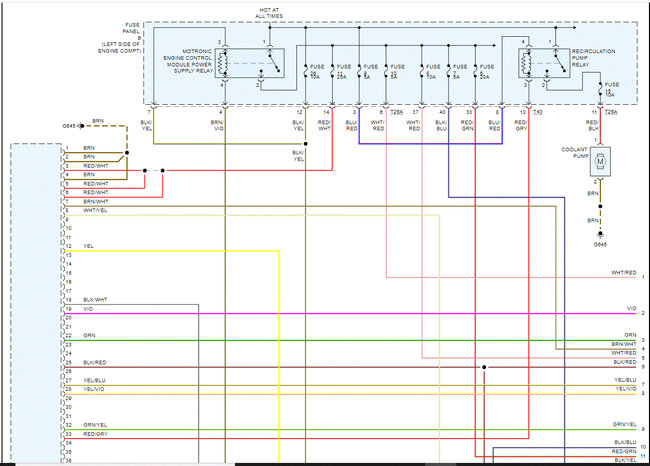Click the BRN/VIO wire label at terminal 4
The height and width of the screenshot is (466, 650).
click(217, 125)
